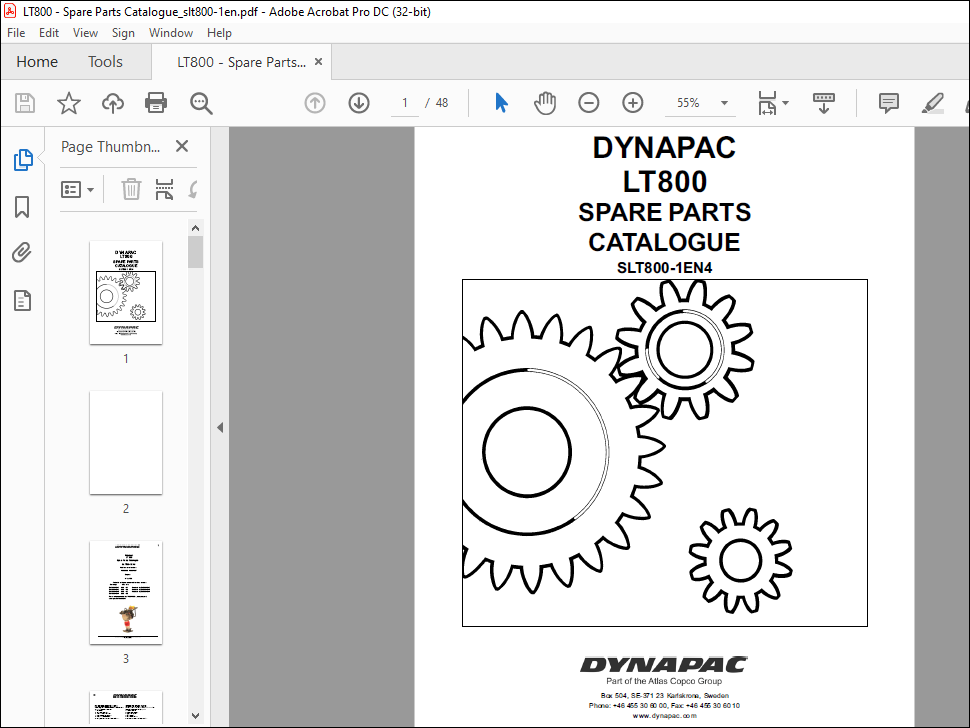Screen dimensions: 970x728
Task: Add the document to starred files
Action: [69, 103]
